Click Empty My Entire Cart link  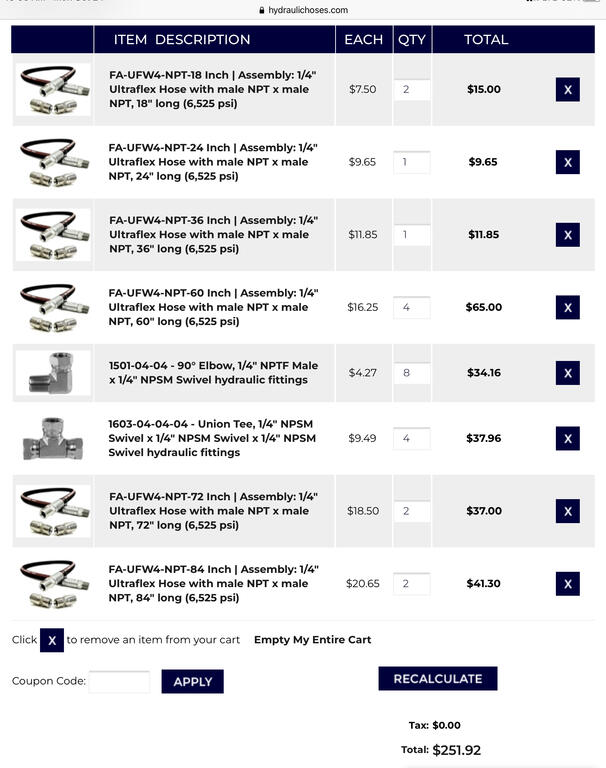point(312,640)
